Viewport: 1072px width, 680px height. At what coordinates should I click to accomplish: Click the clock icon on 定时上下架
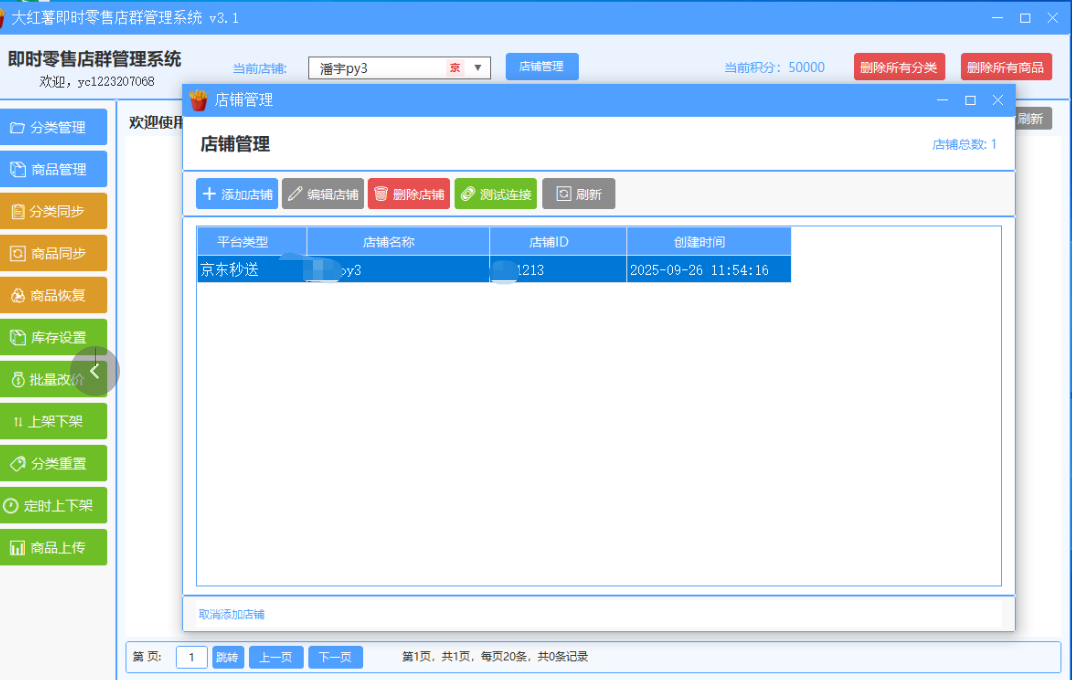point(11,506)
